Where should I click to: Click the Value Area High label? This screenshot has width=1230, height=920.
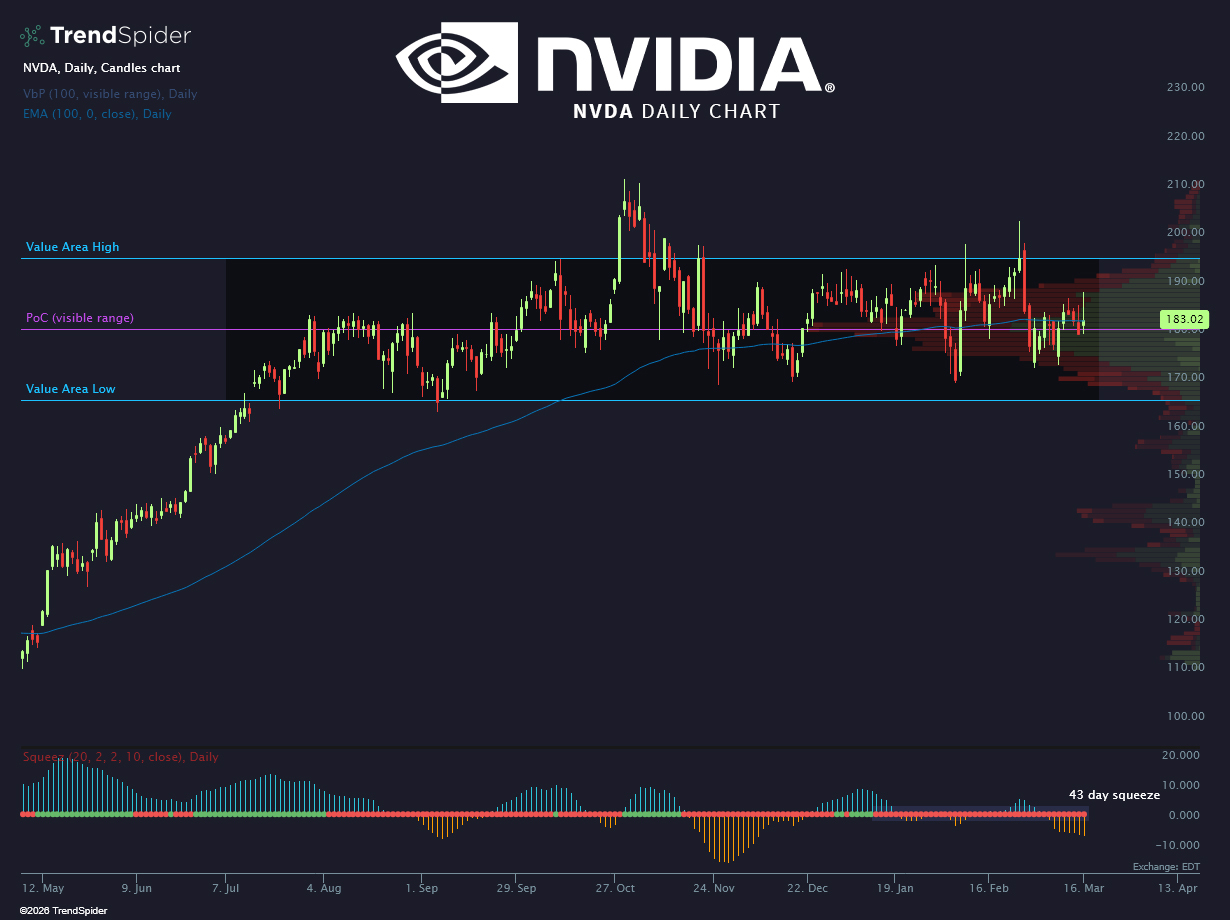[x=72, y=247]
